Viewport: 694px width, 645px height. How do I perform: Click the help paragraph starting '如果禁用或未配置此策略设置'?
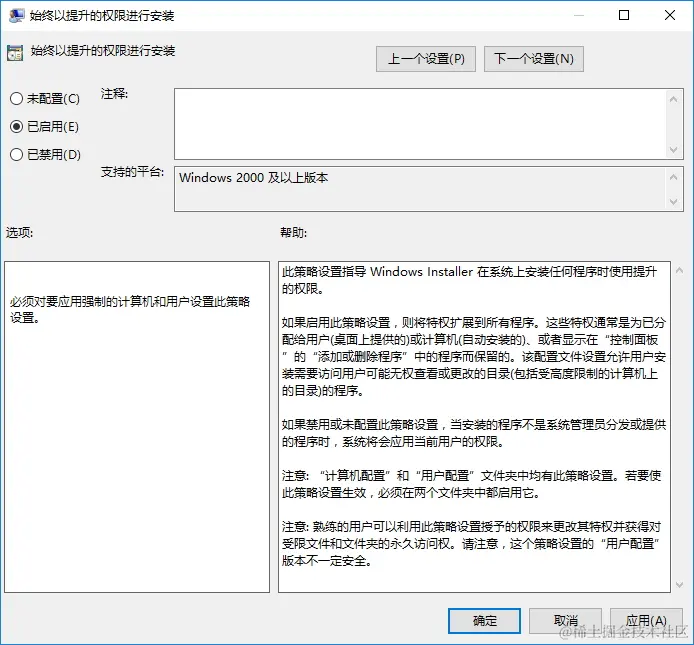coord(474,433)
